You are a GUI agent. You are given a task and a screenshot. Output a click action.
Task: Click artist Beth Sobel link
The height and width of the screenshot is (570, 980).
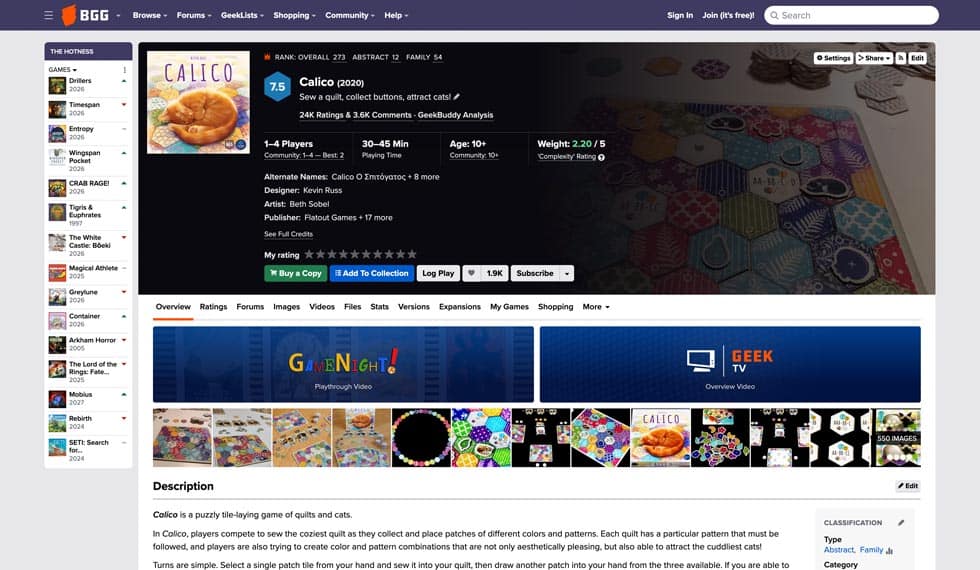[x=309, y=204]
